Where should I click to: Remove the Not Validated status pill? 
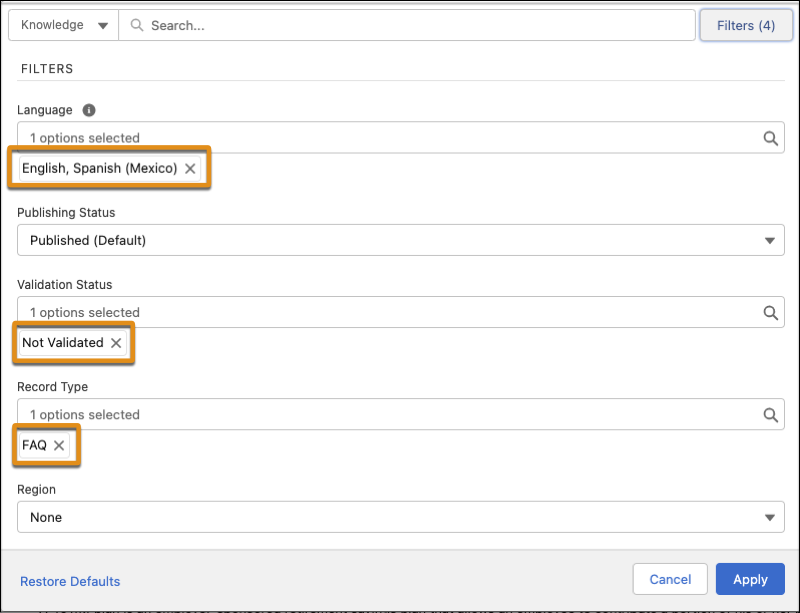(x=115, y=341)
